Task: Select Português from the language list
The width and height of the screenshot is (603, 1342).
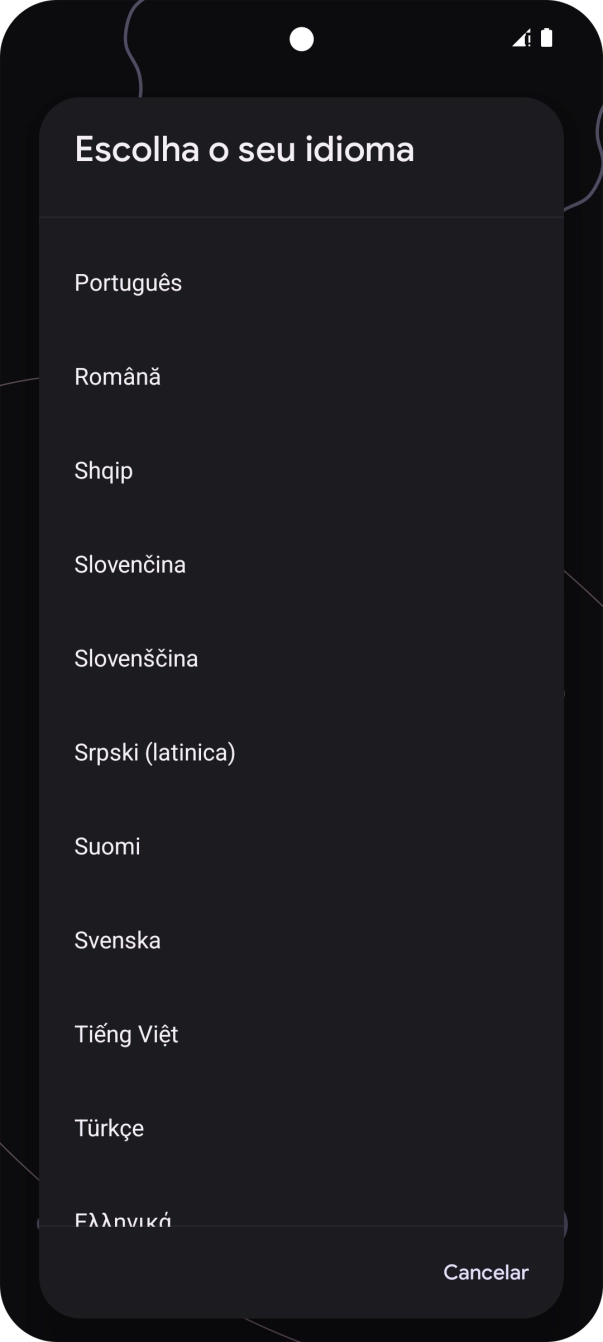Action: point(128,283)
